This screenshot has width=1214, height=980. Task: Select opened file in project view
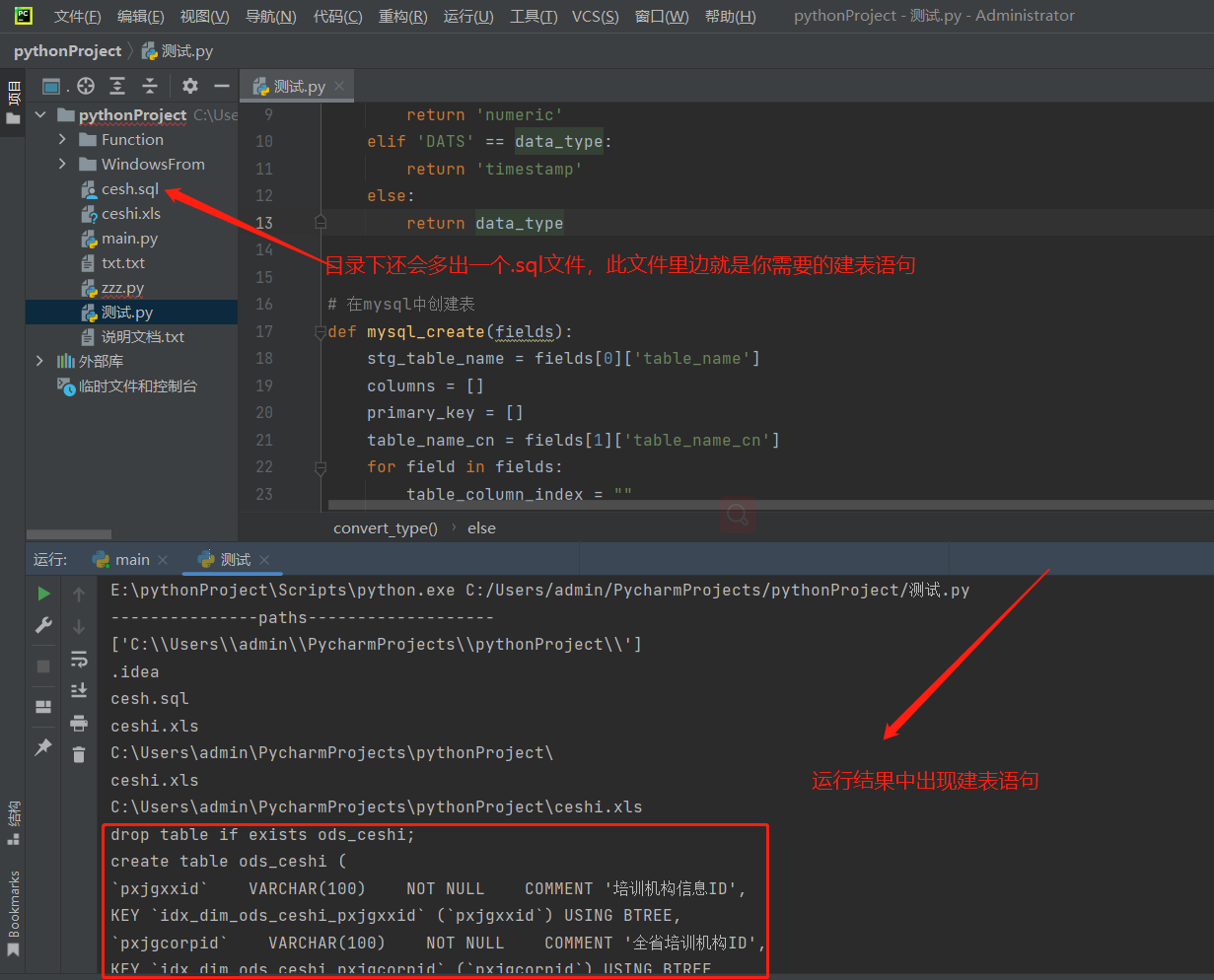point(85,87)
